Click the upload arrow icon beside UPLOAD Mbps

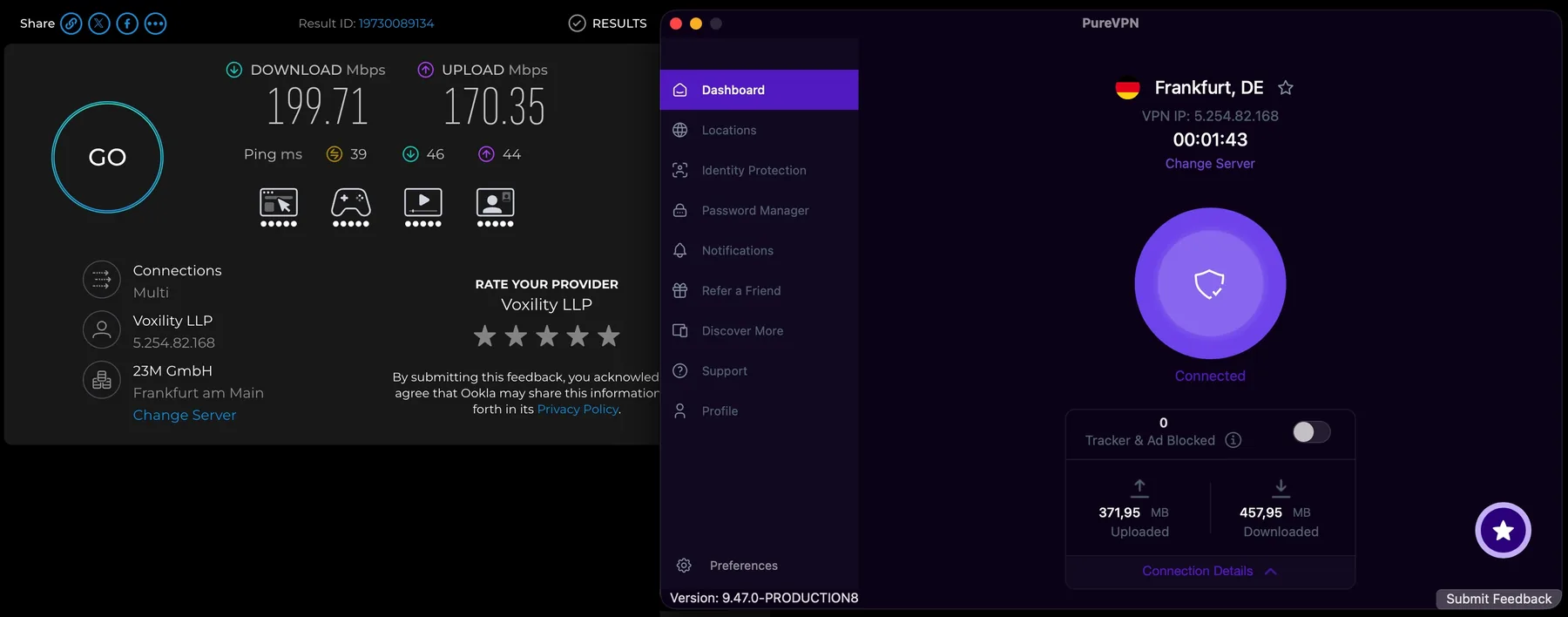click(x=426, y=70)
